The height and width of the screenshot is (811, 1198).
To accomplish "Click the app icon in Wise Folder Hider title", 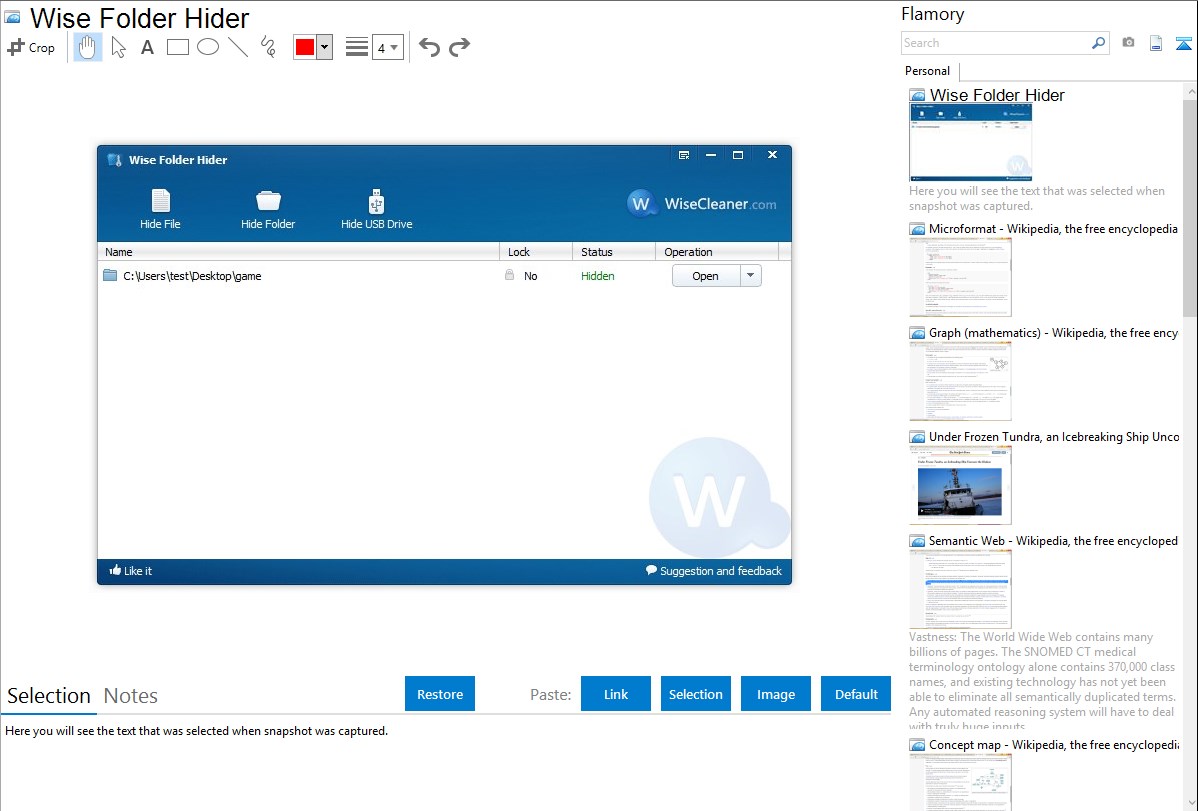I will (115, 160).
